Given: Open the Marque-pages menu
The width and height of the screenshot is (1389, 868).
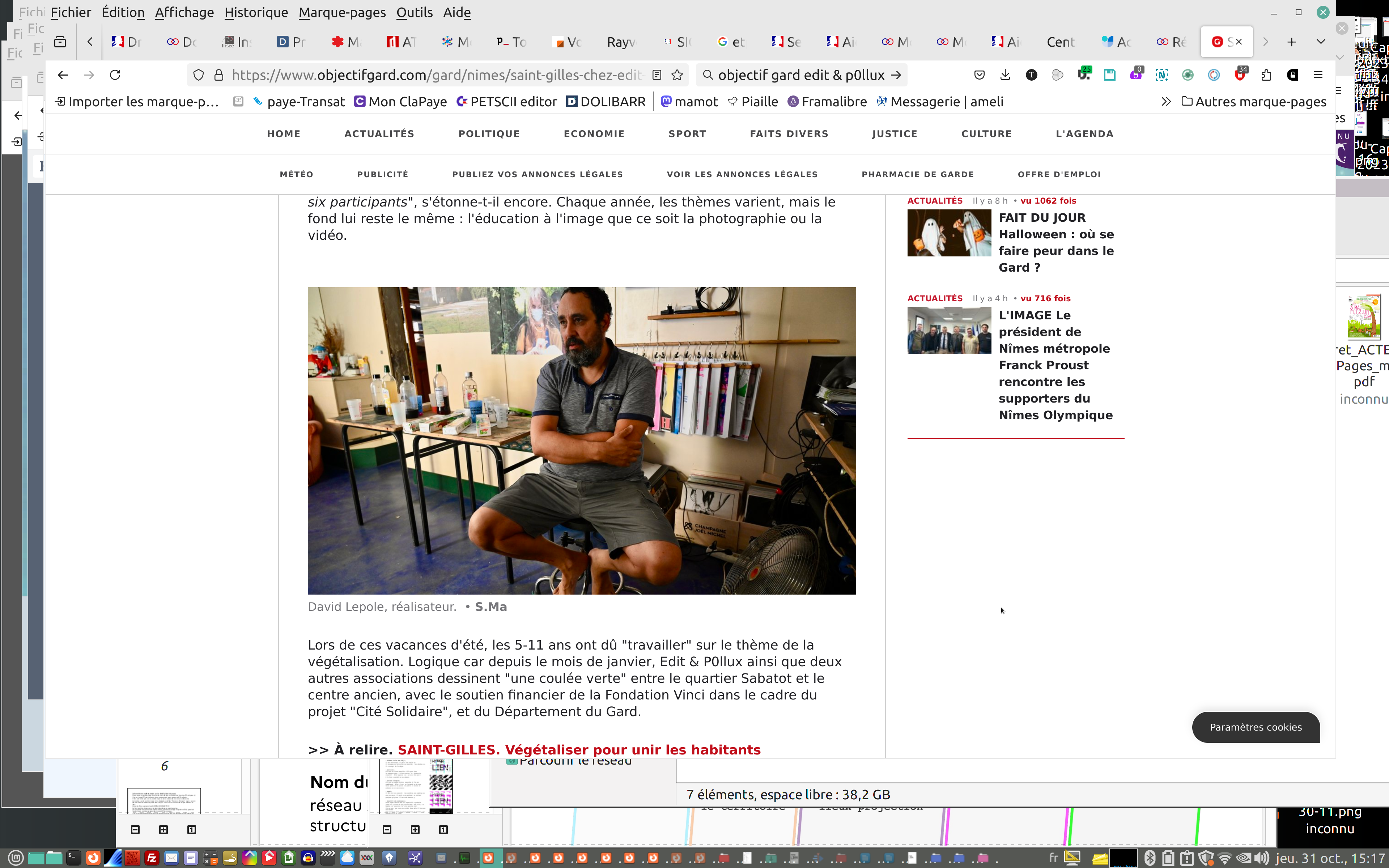Looking at the screenshot, I should (x=341, y=12).
